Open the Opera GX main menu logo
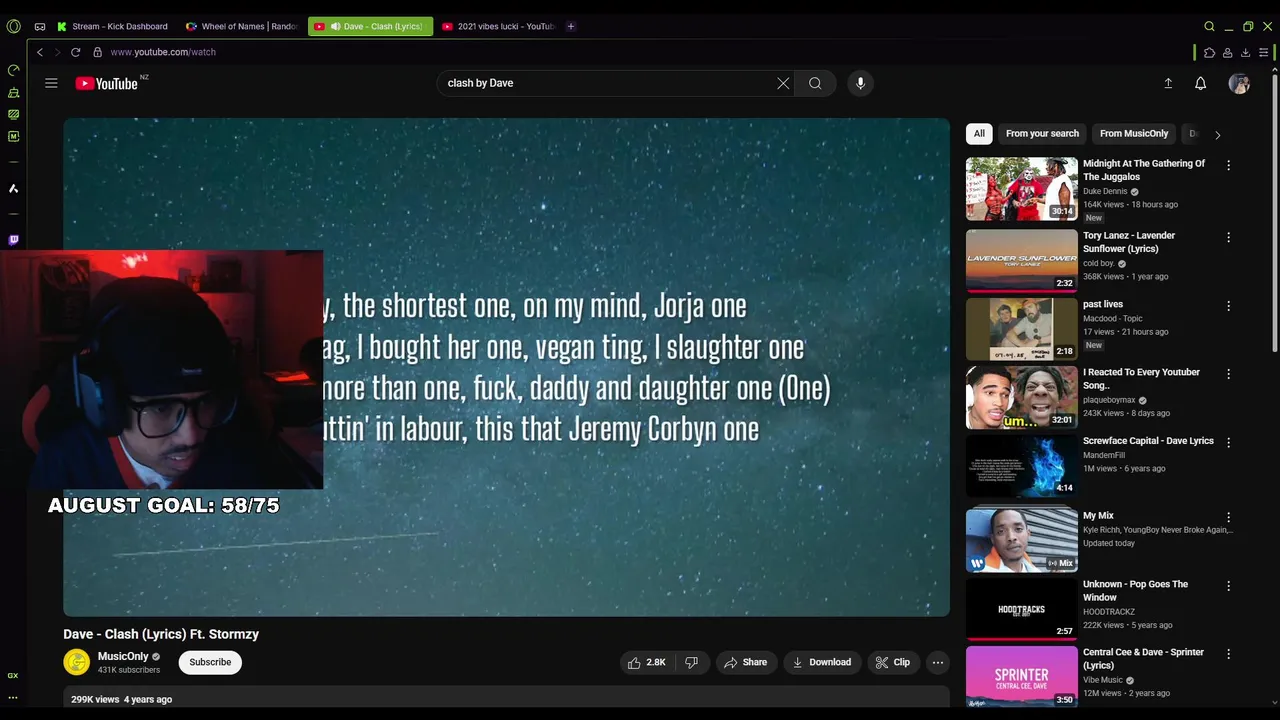The image size is (1280, 720). pos(13,26)
